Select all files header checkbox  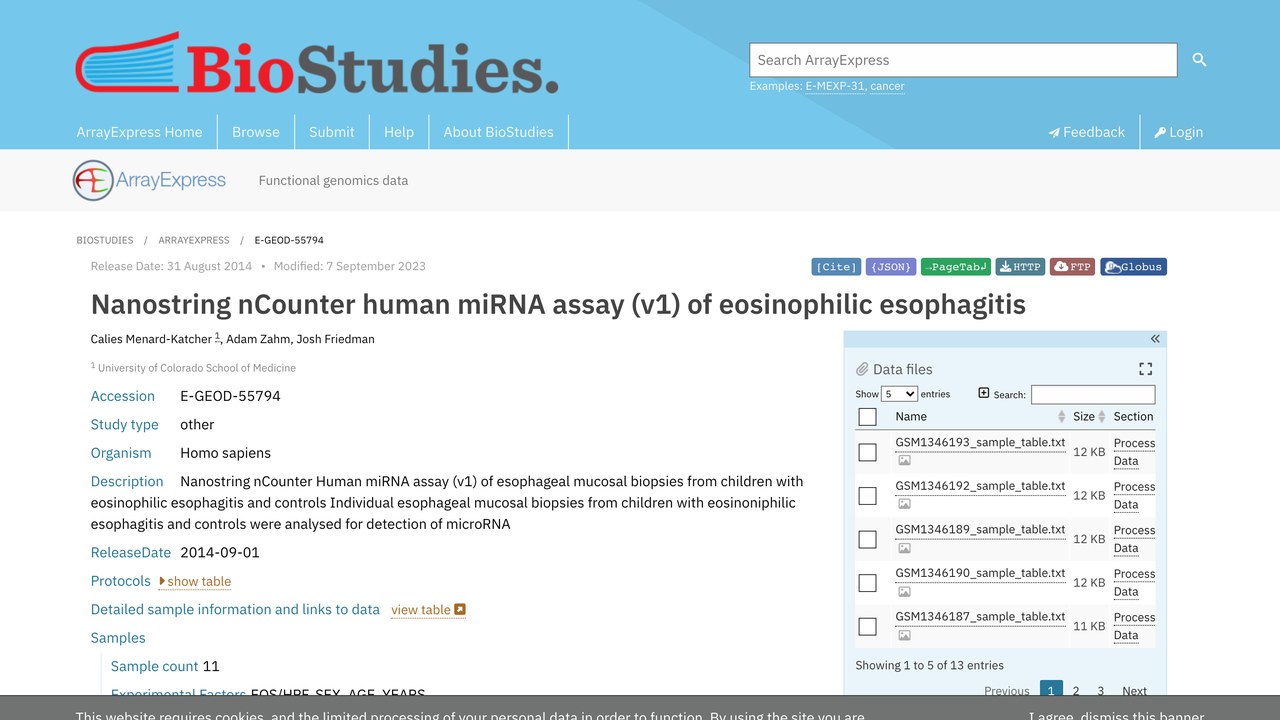pyautogui.click(x=867, y=417)
